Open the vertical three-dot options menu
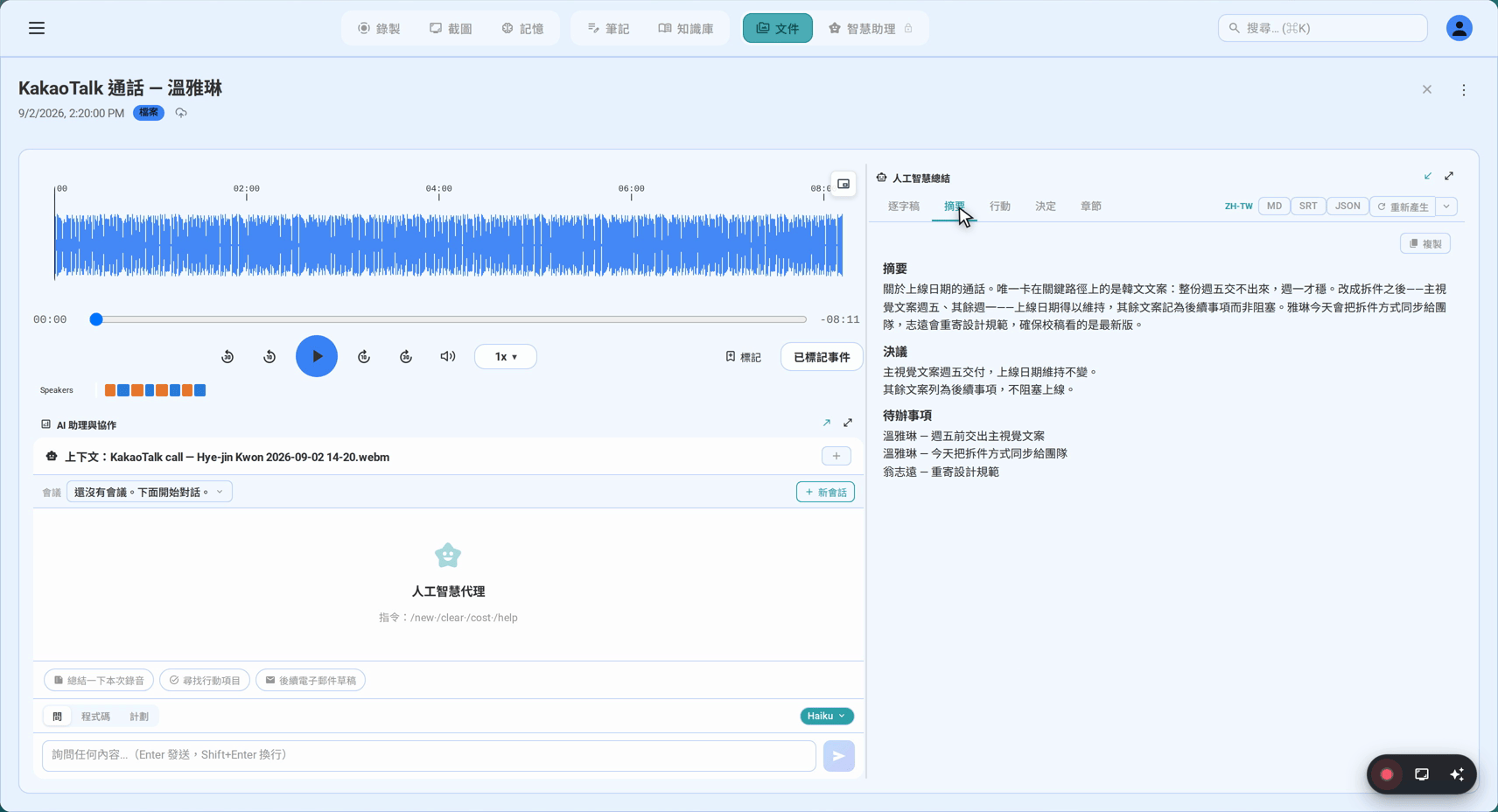1498x812 pixels. pos(1464,89)
